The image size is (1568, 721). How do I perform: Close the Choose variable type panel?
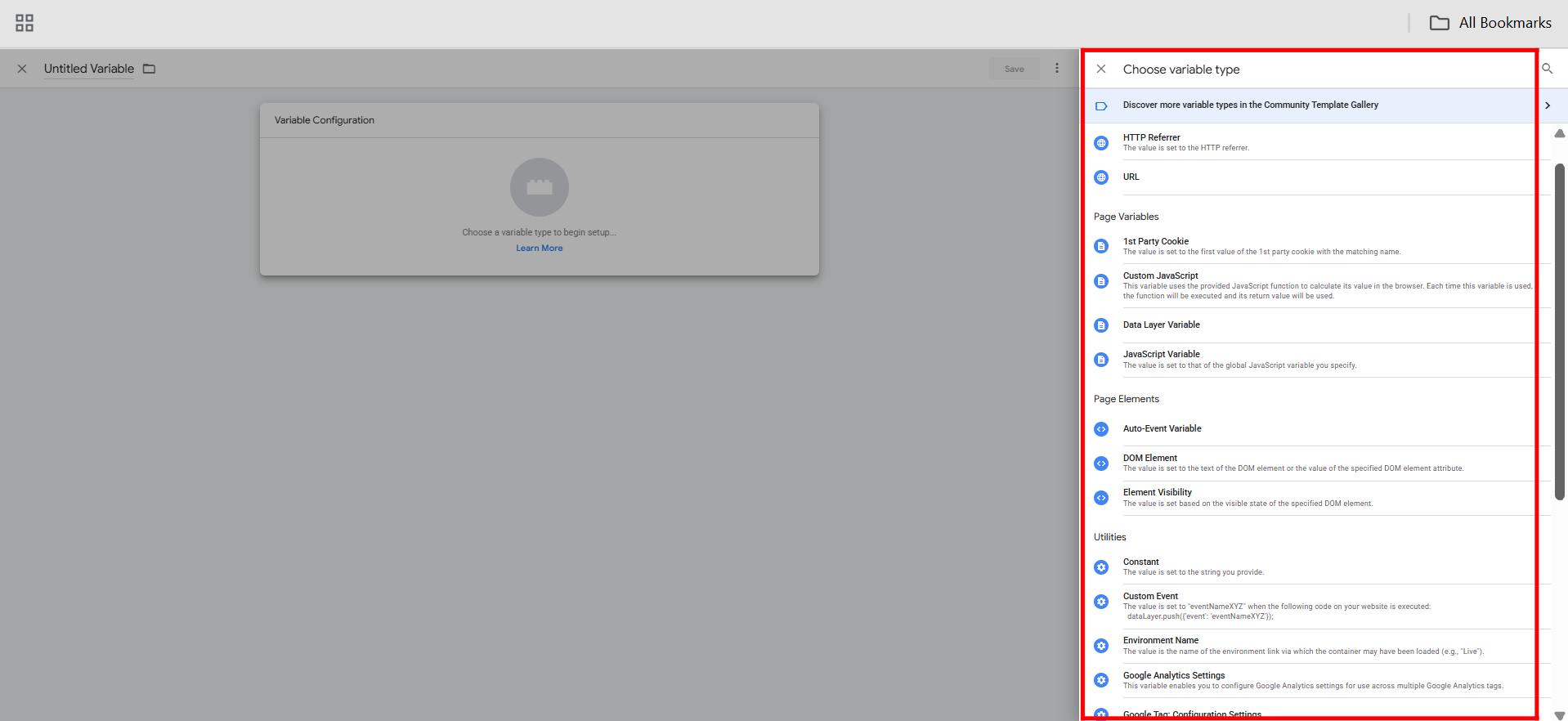coord(1101,69)
